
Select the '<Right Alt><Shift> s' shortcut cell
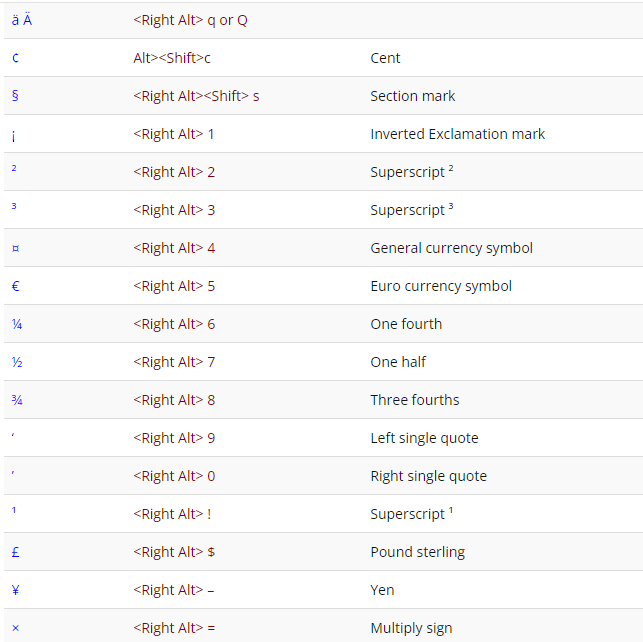[196, 96]
